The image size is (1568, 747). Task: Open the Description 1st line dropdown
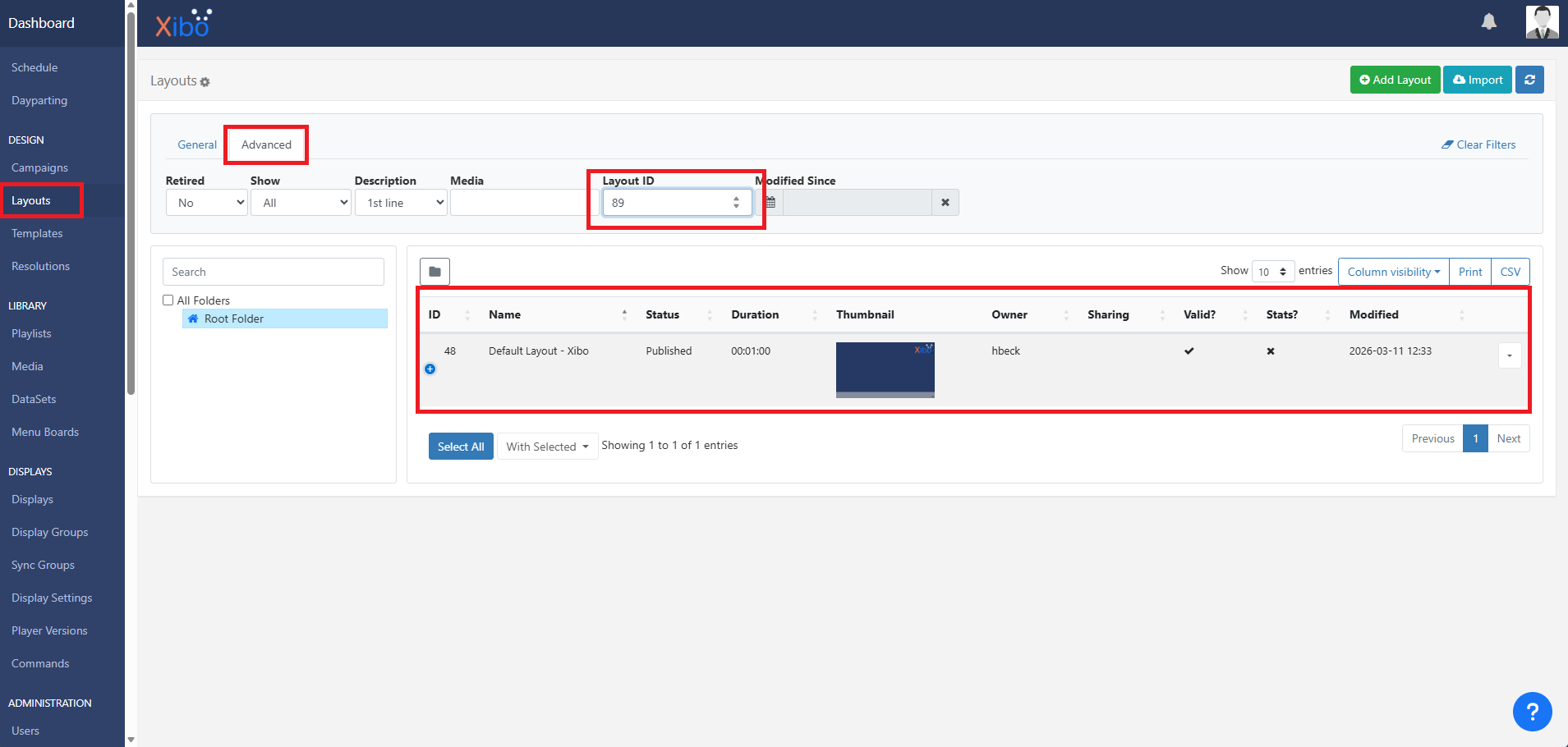401,203
